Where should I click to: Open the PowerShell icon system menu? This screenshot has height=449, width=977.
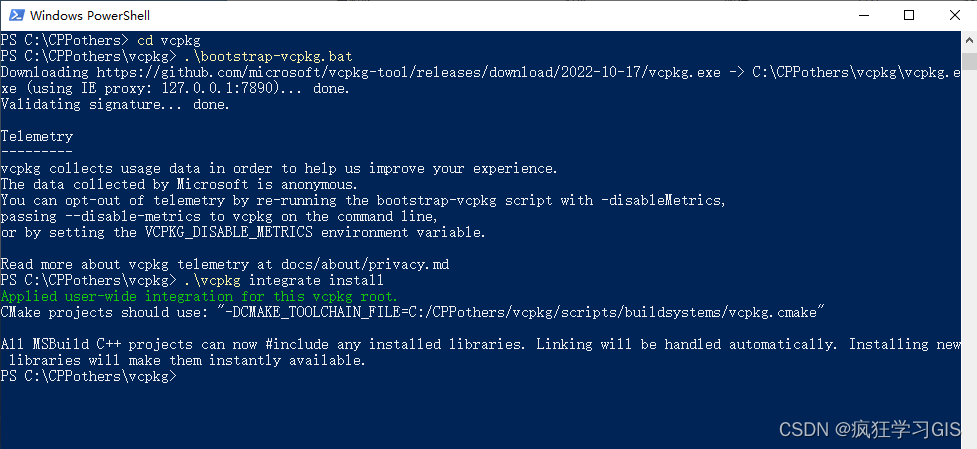click(x=17, y=16)
